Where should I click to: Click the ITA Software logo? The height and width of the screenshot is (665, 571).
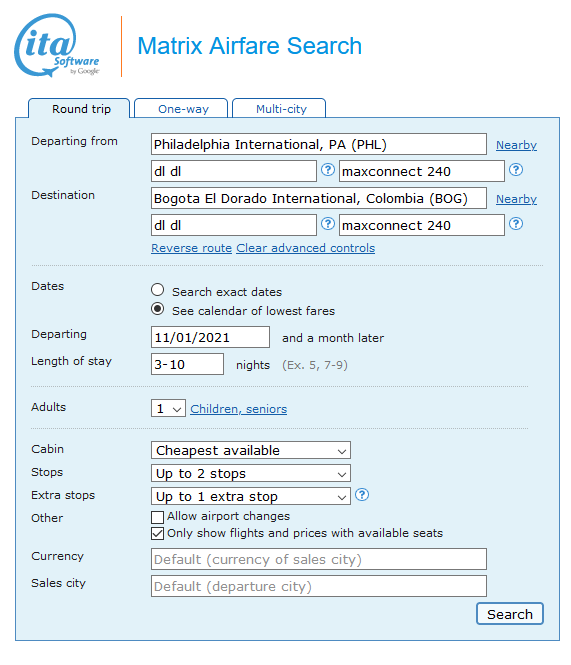tap(57, 46)
